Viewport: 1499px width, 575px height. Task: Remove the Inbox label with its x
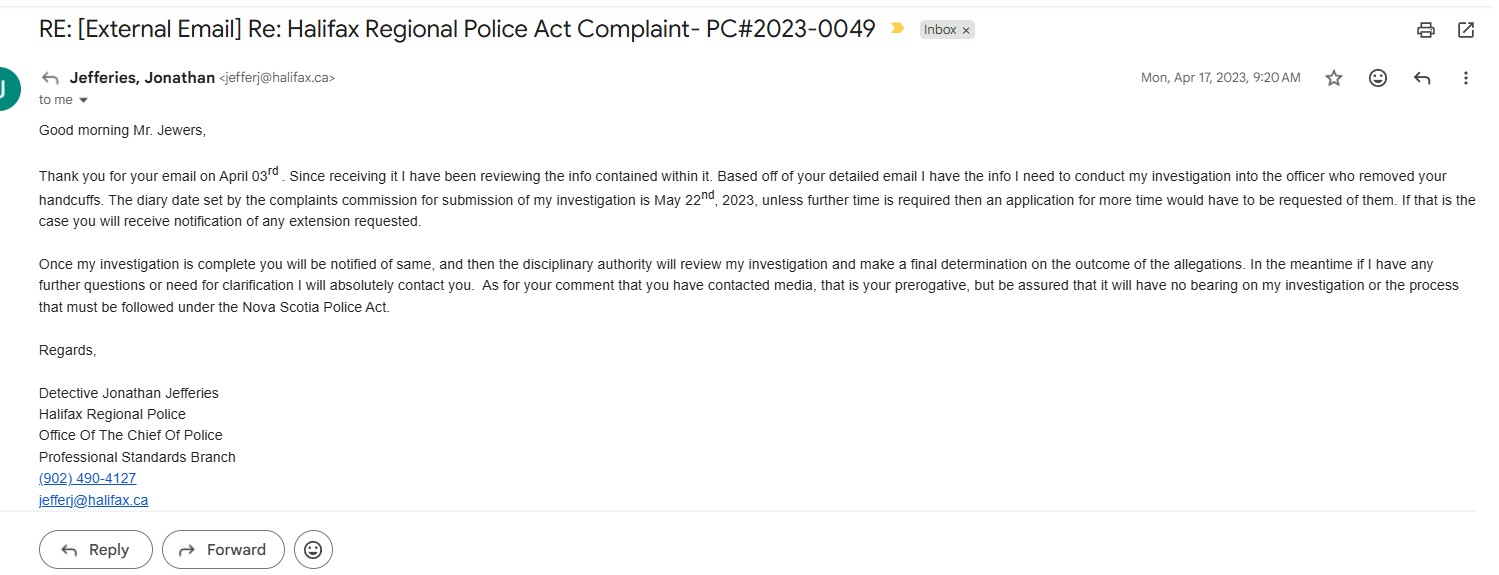point(966,30)
